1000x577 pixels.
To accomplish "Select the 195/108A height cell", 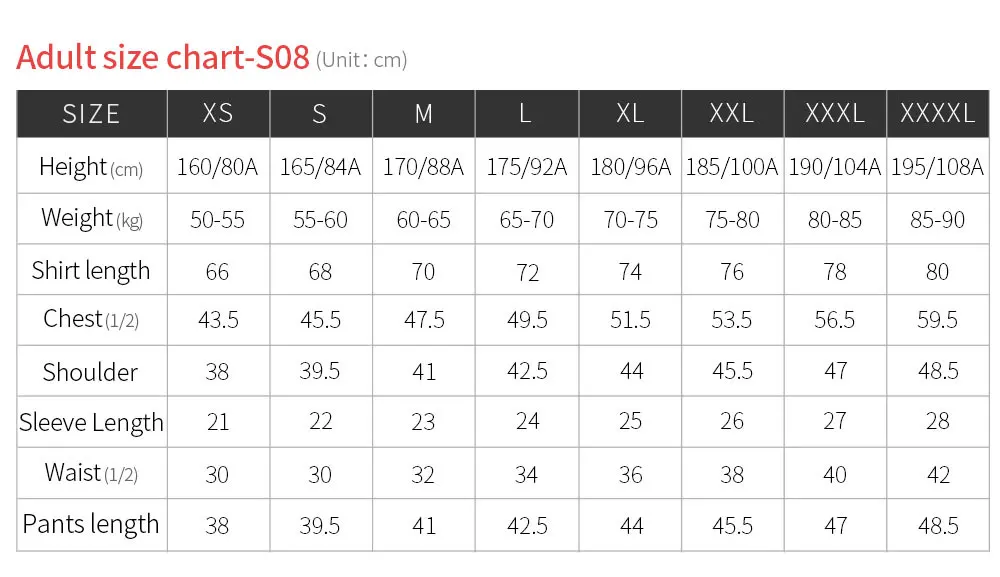I will tap(938, 167).
